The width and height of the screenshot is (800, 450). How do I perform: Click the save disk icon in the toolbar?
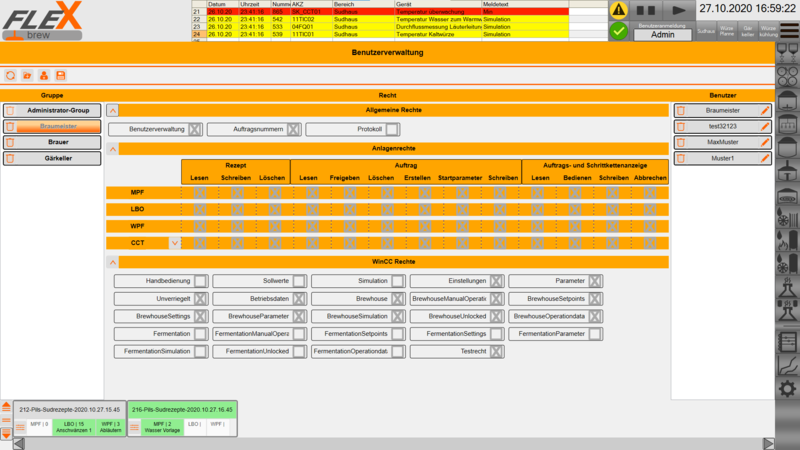[x=60, y=75]
